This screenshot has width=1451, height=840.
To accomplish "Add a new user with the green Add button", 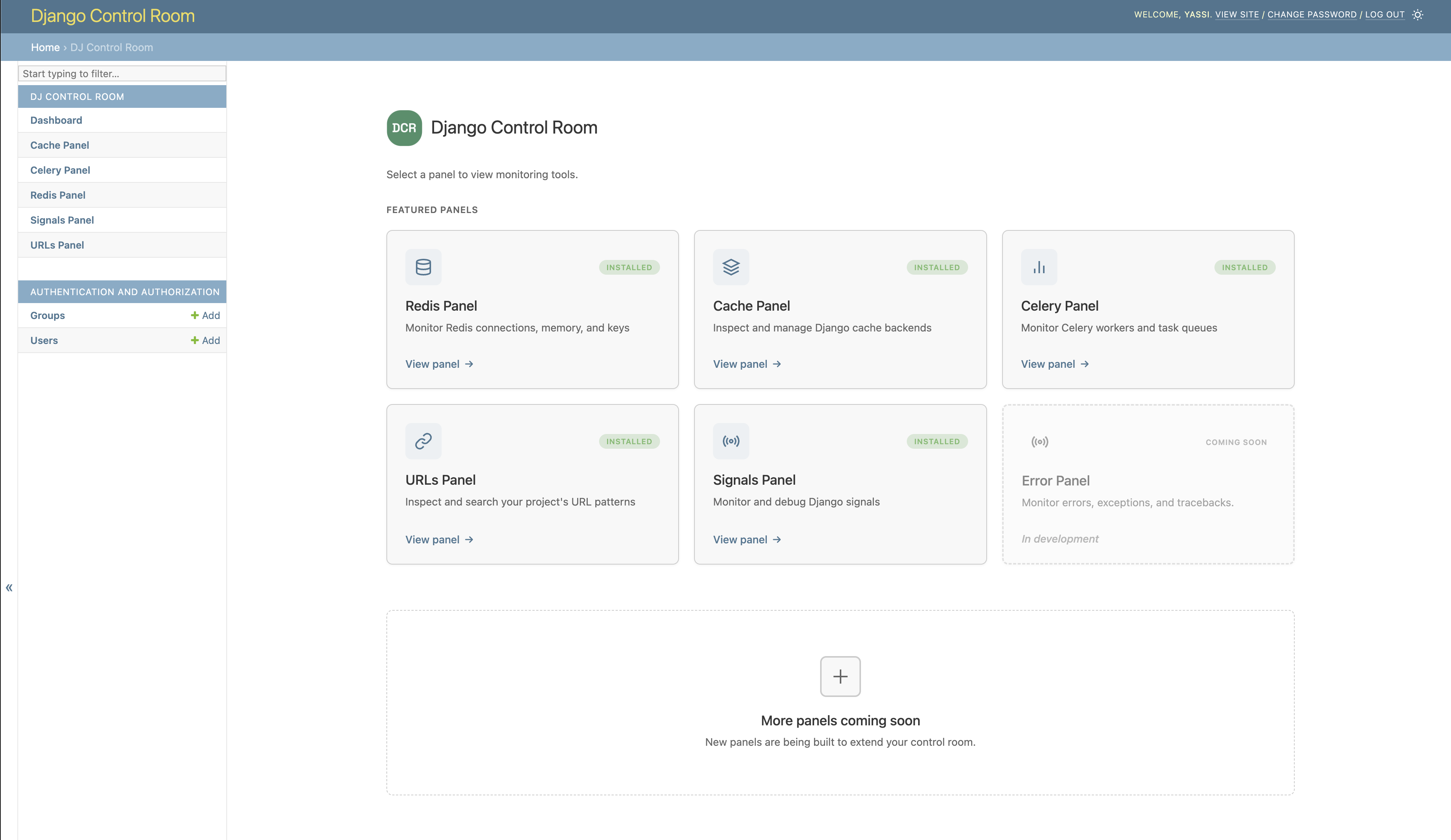I will [x=205, y=340].
